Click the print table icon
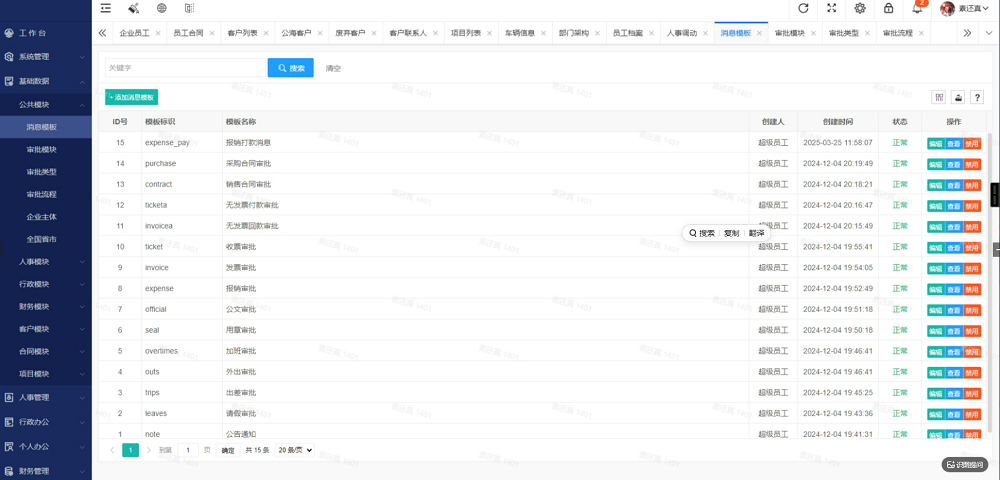The height and width of the screenshot is (480, 1000). [x=958, y=97]
